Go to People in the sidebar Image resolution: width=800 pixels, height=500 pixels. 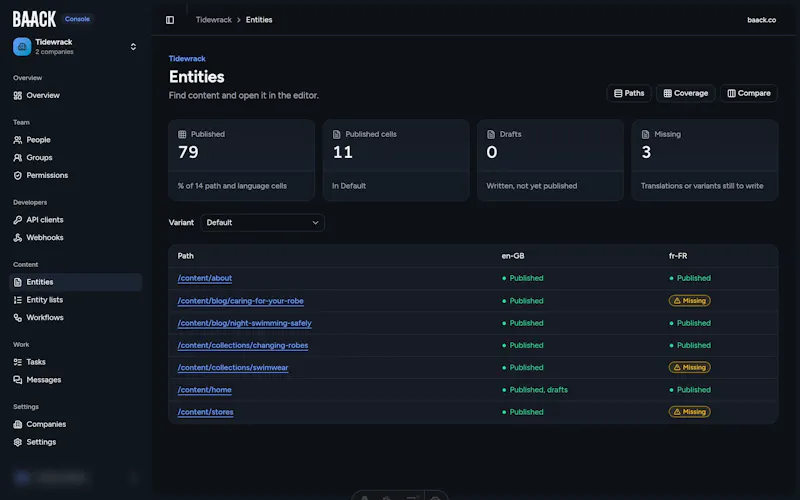pyautogui.click(x=76, y=140)
